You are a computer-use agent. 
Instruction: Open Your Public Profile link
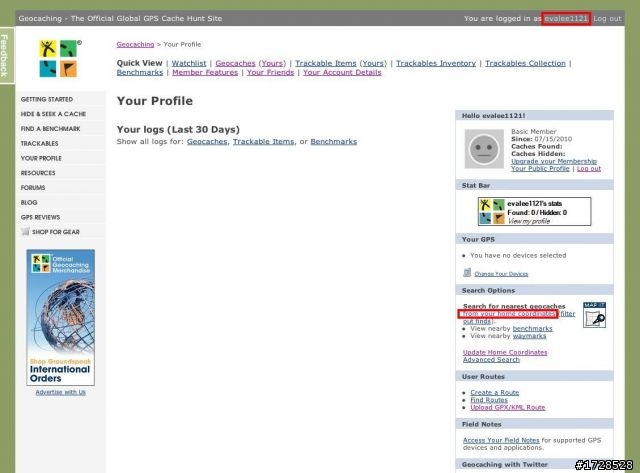[540, 169]
